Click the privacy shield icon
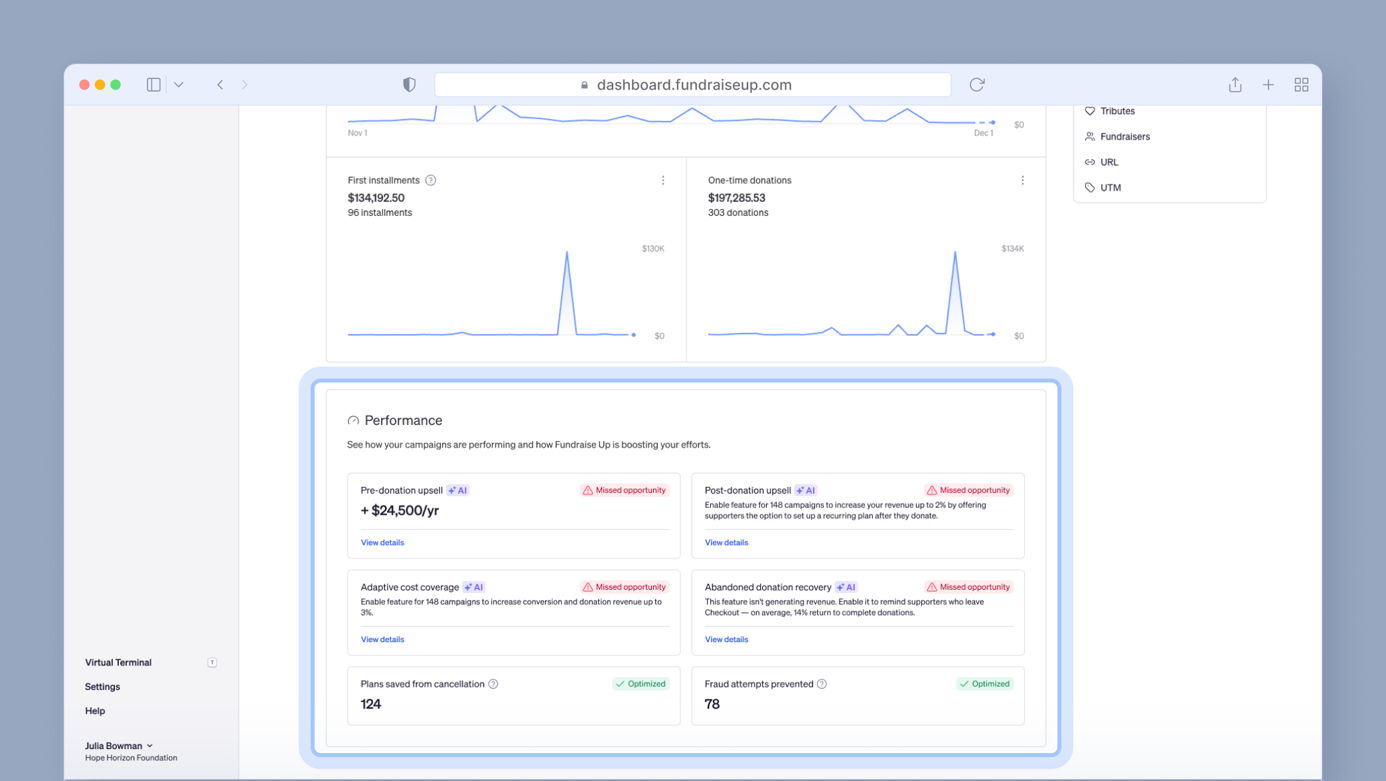The width and height of the screenshot is (1386, 781). pos(409,85)
